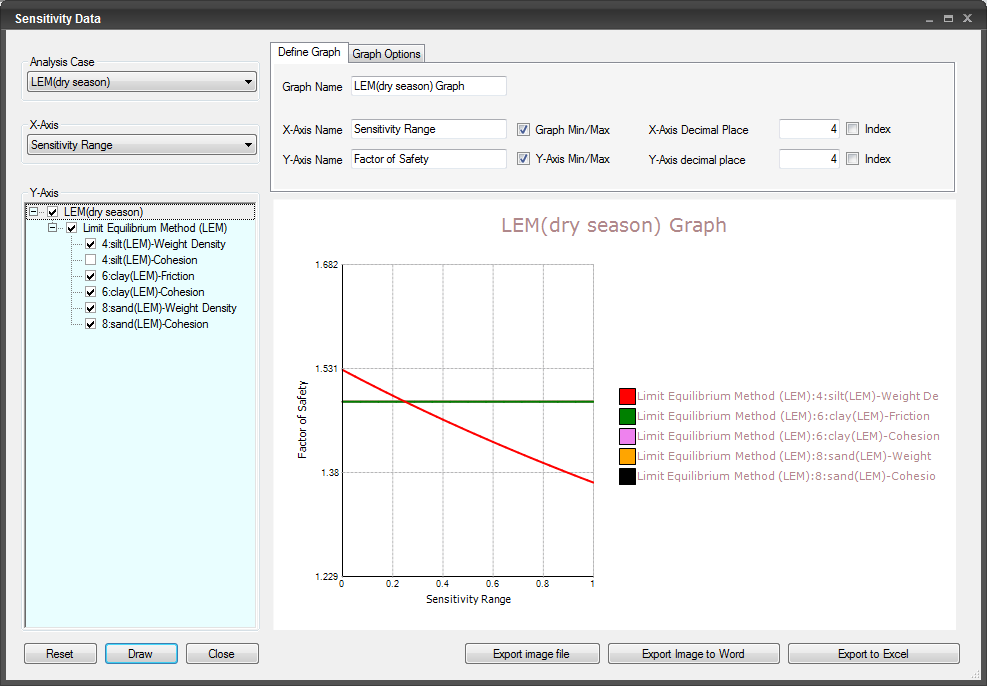Disable the Graph Min/Max checkbox

[523, 129]
